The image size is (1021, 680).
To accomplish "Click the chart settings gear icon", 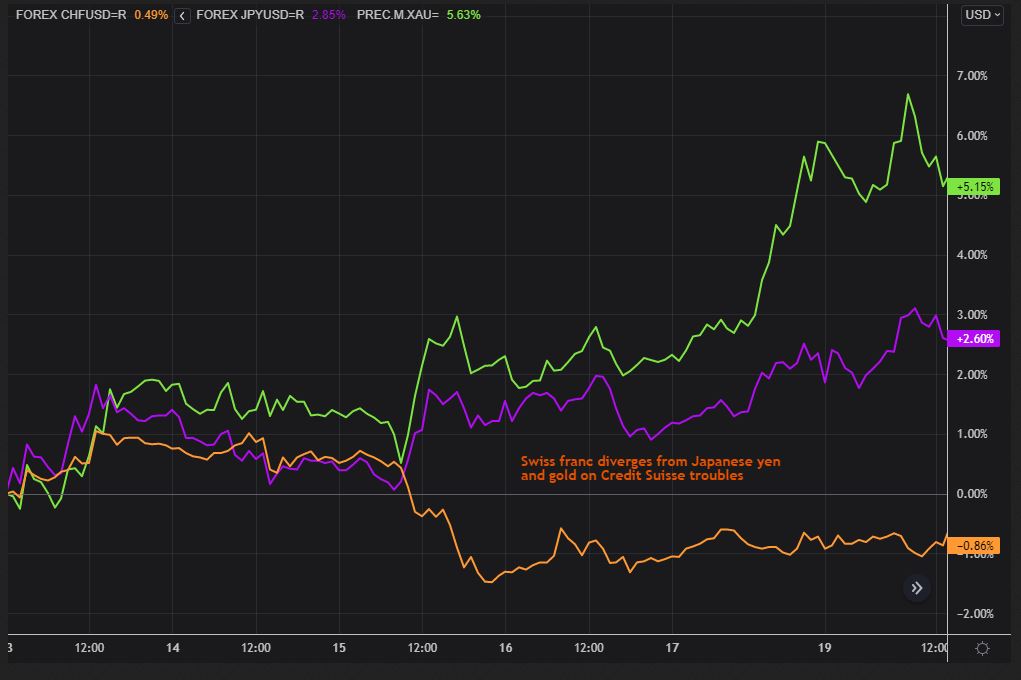I will (x=982, y=648).
